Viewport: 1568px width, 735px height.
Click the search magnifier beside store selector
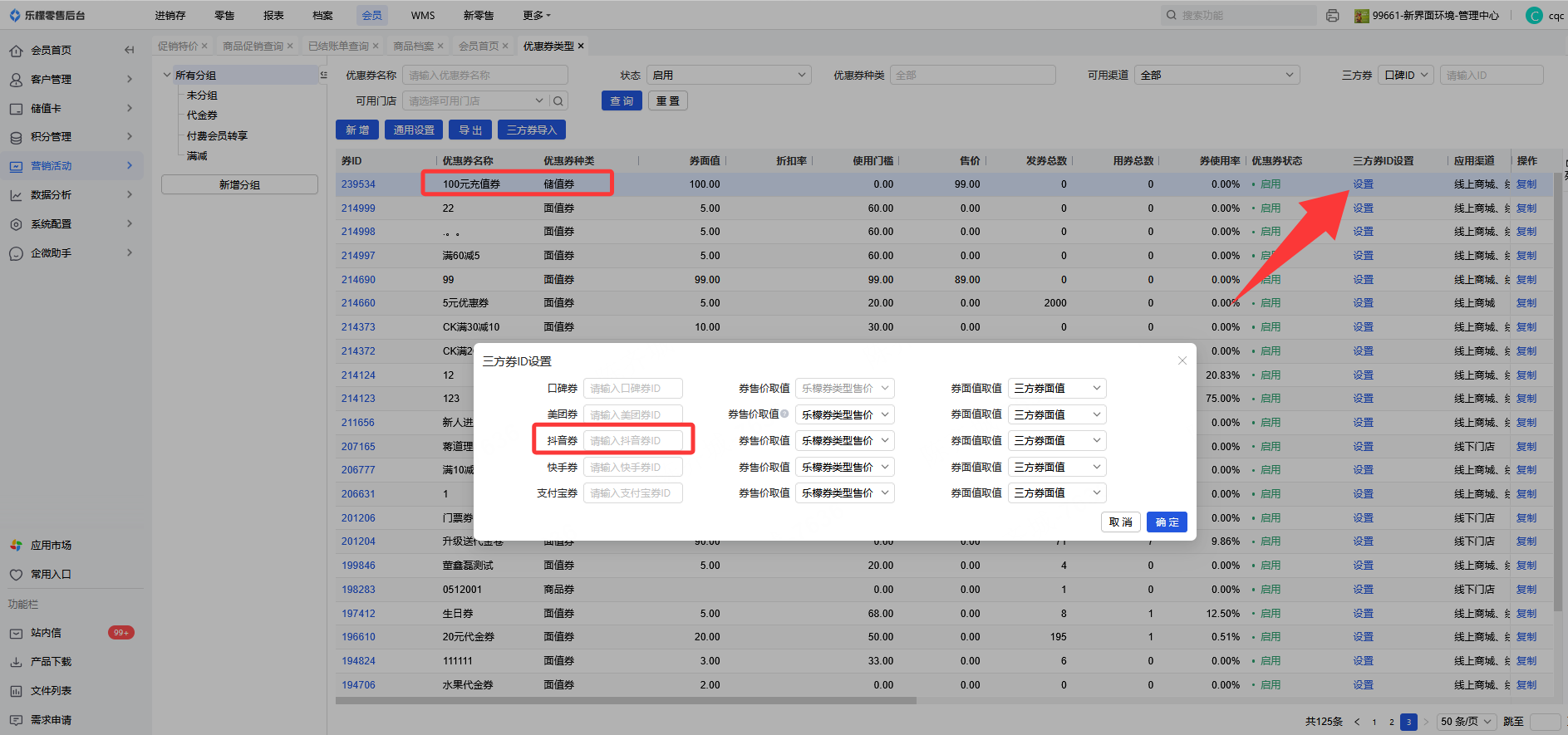click(x=558, y=101)
